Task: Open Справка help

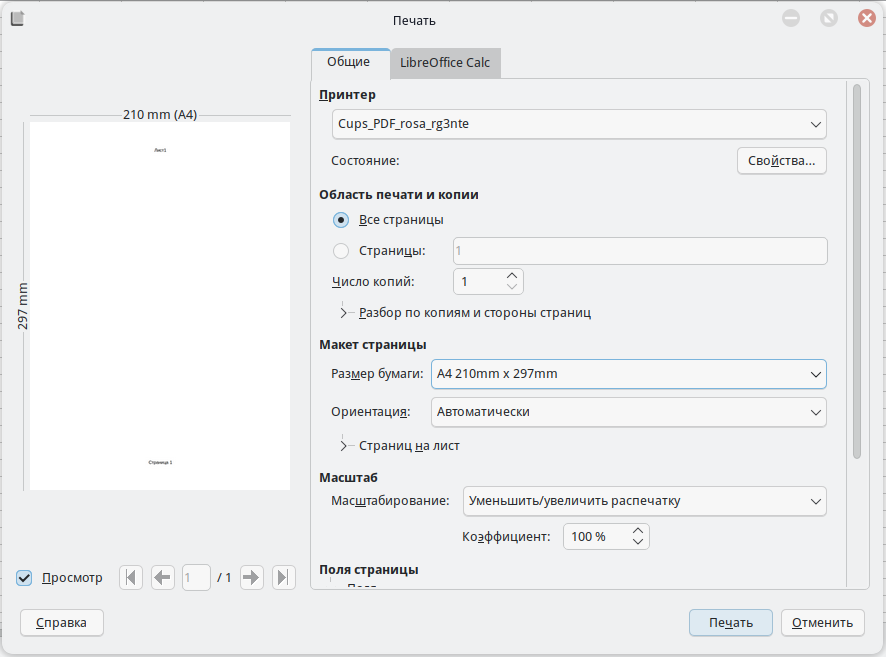Action: click(62, 623)
